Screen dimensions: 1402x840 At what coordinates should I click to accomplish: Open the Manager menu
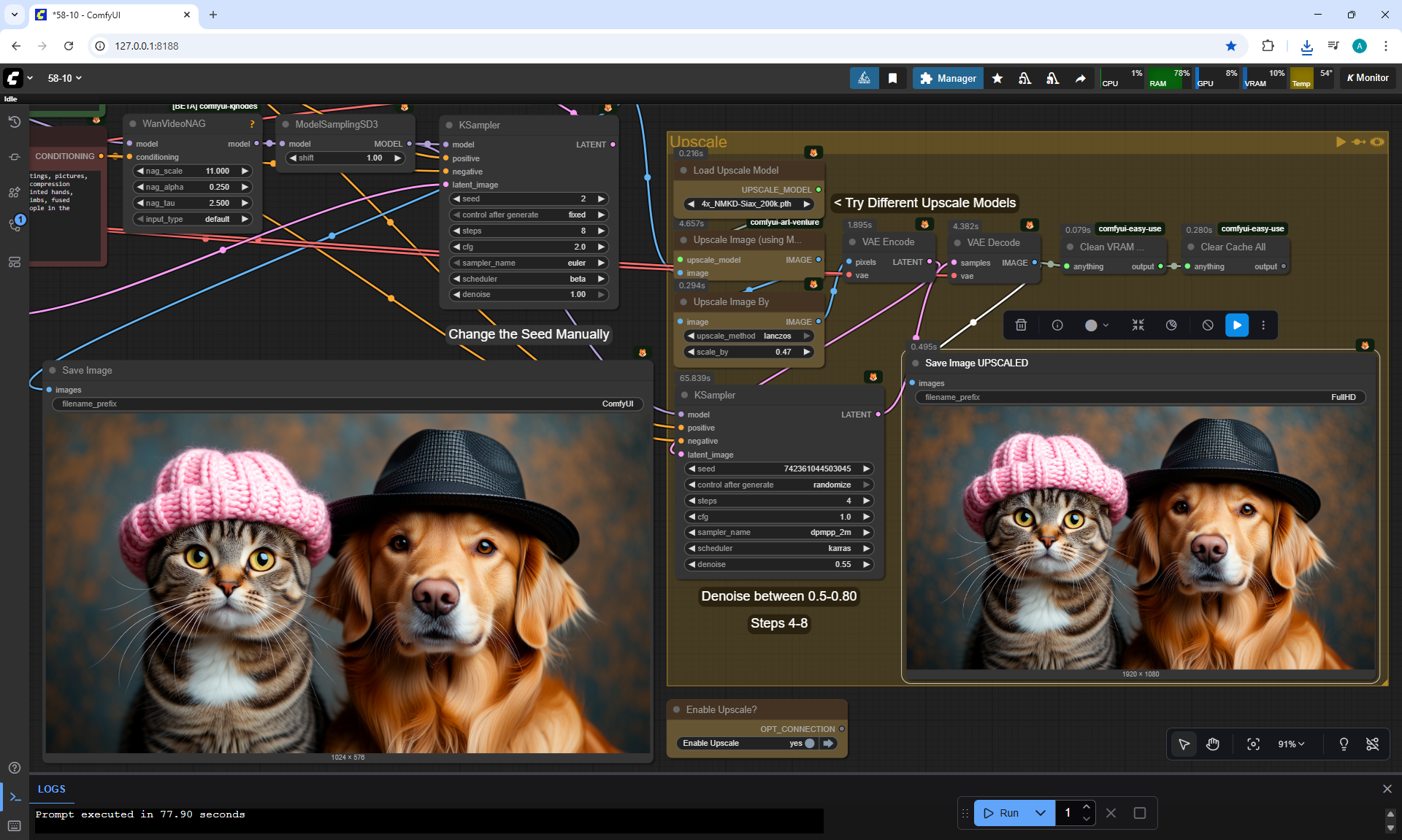tap(948, 78)
